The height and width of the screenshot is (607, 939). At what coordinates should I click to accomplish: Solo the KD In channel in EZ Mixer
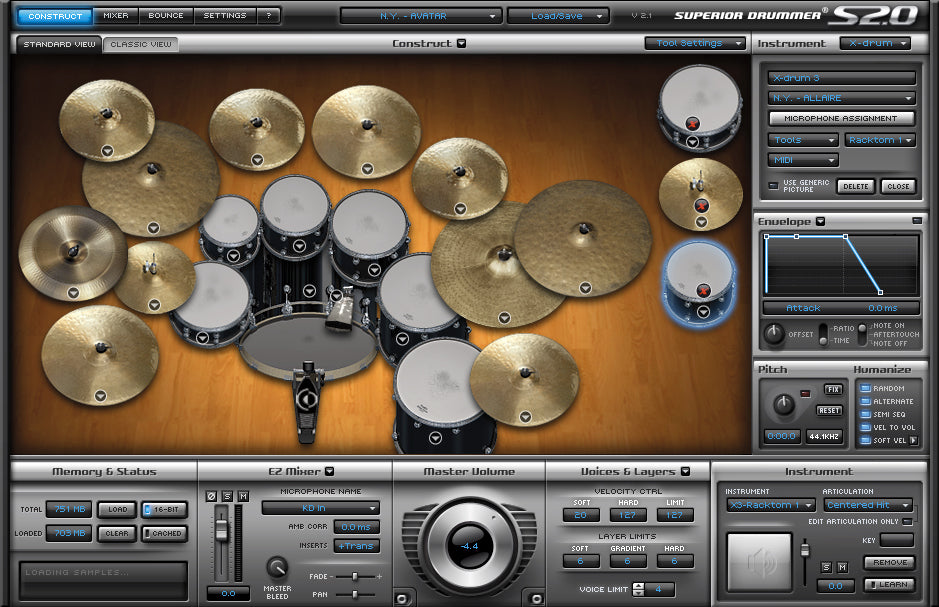pos(226,494)
